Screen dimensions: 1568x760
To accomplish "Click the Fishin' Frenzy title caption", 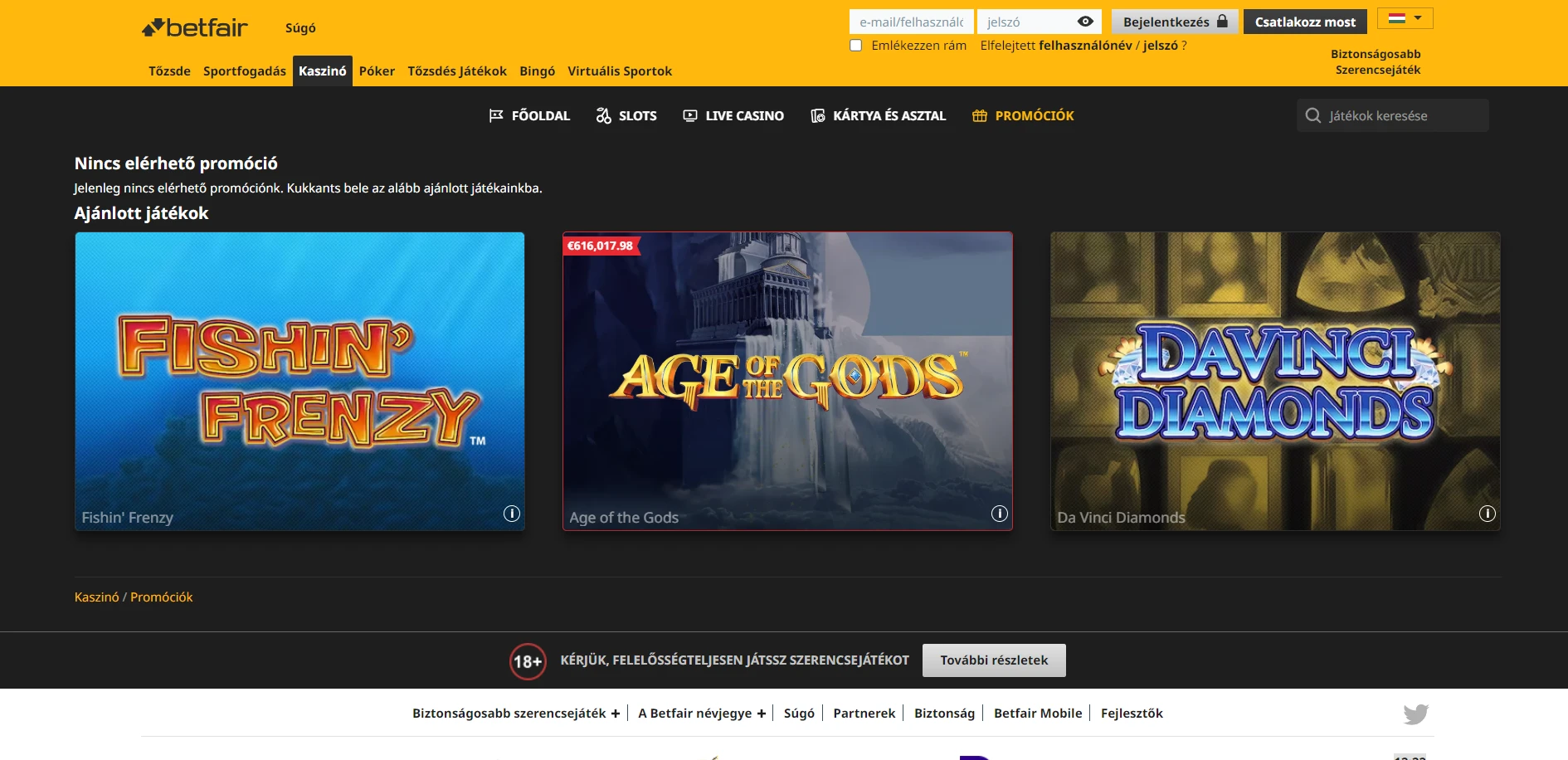I will [x=128, y=518].
